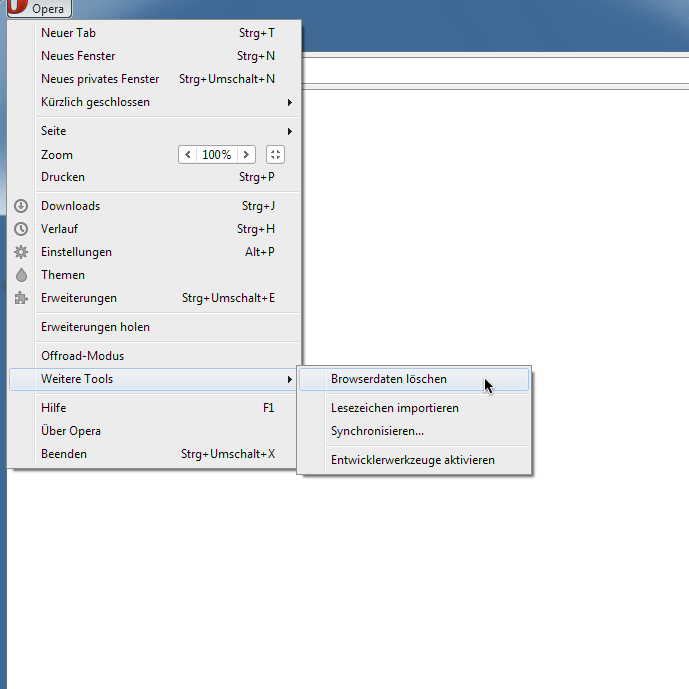Select Über Opera

pyautogui.click(x=155, y=431)
